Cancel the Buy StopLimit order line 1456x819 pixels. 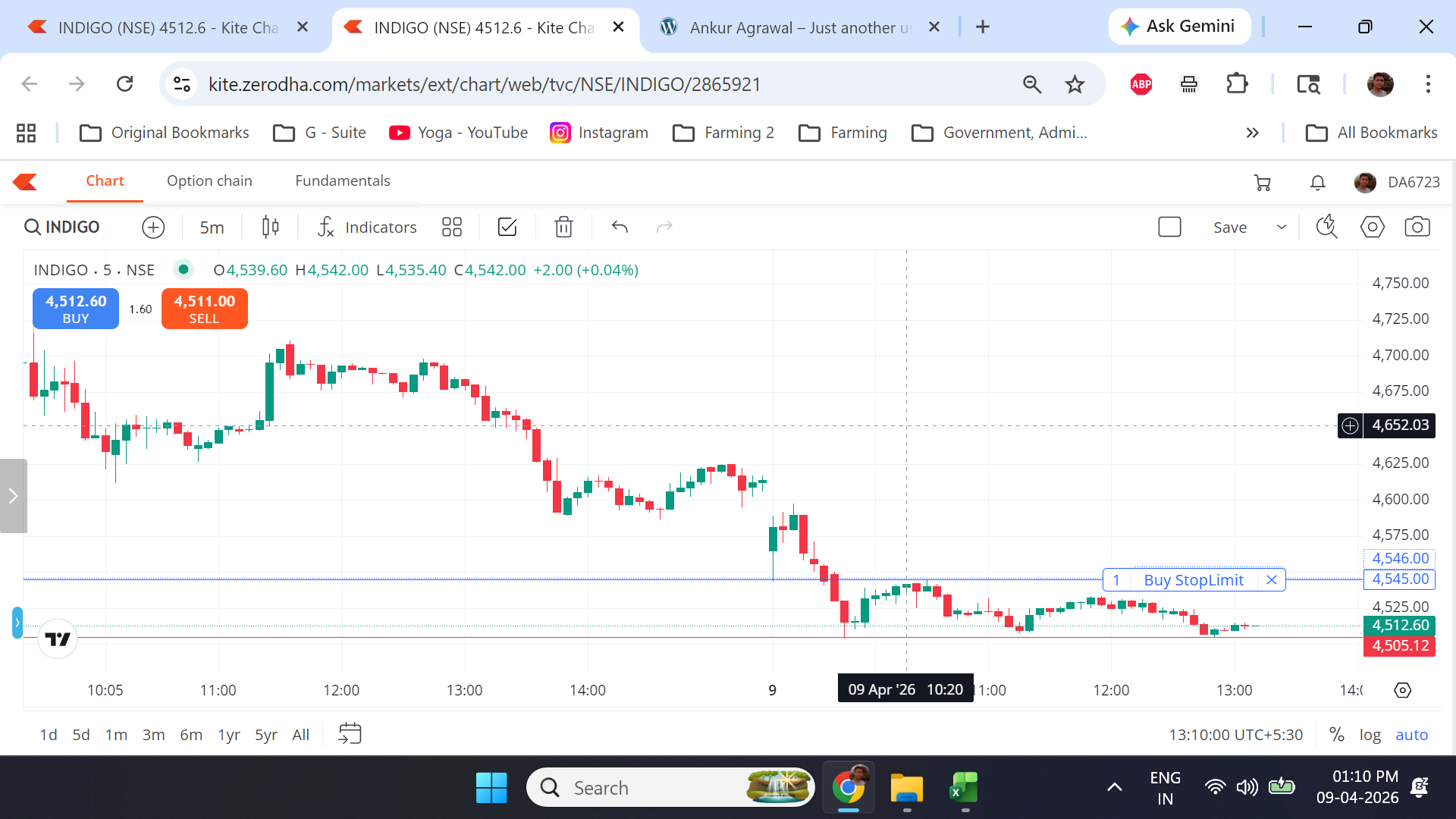tap(1272, 580)
